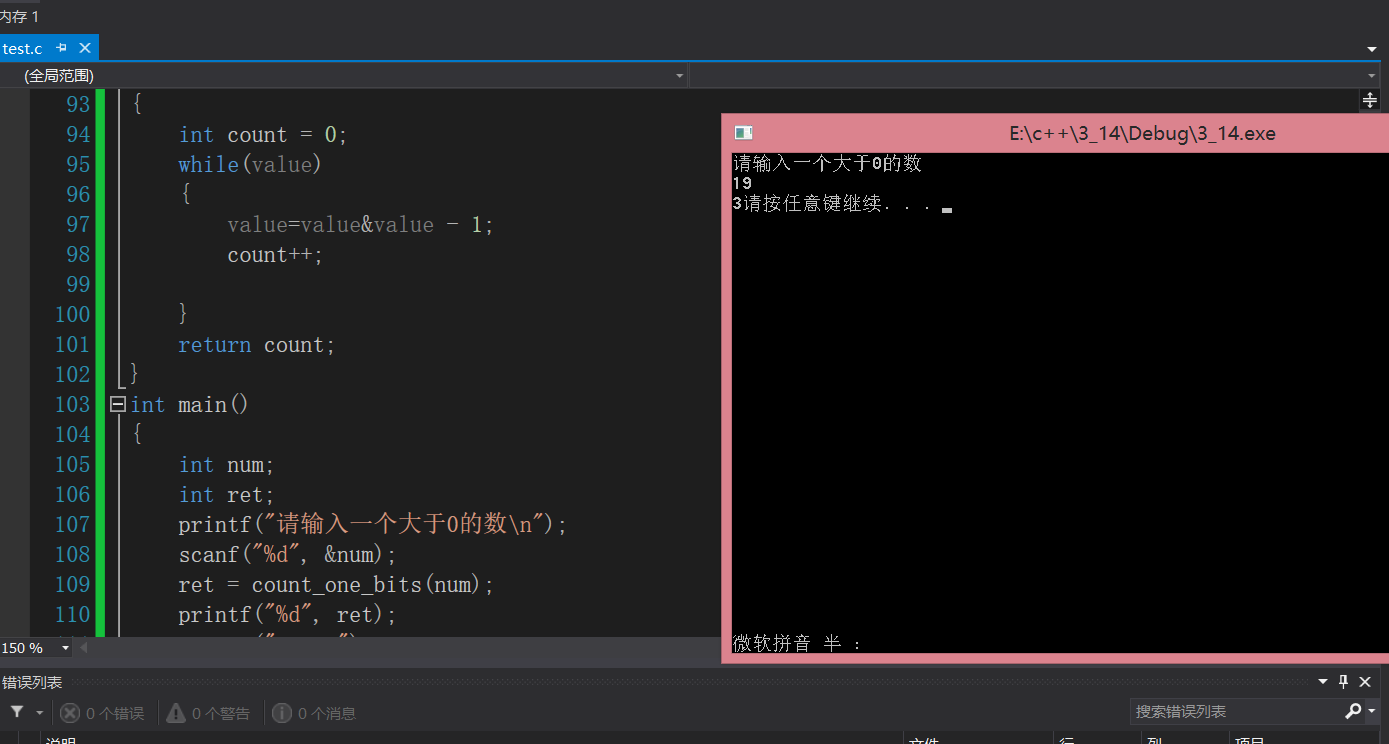Toggle the 0 个错误 errors filter
The height and width of the screenshot is (744, 1389).
point(102,713)
